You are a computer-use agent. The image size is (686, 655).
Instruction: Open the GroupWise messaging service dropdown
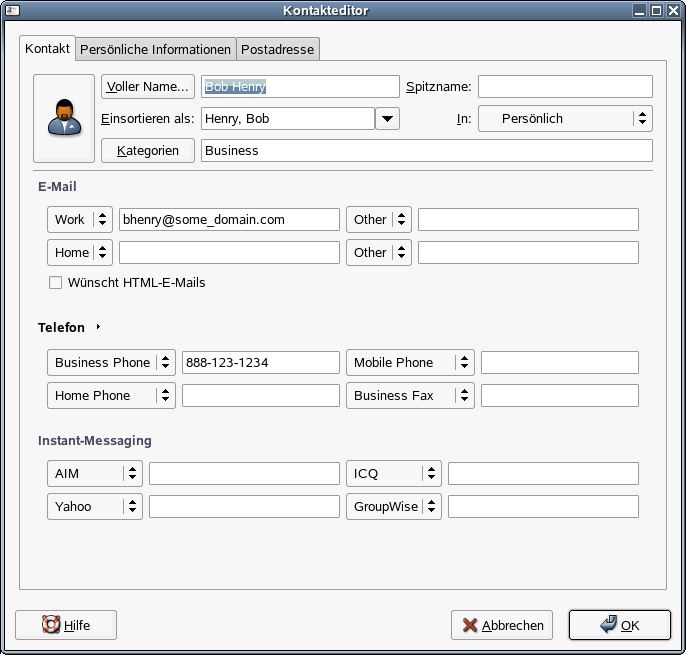pos(394,507)
